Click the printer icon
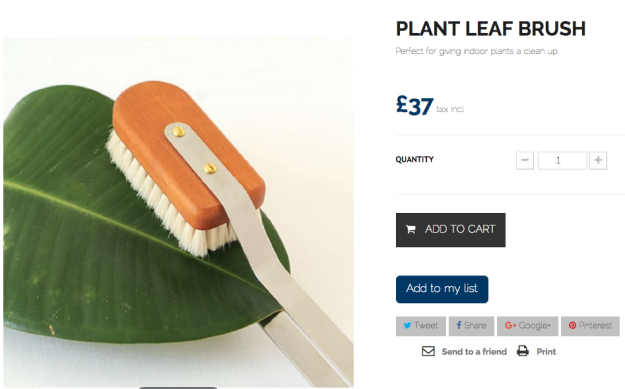 pos(523,351)
